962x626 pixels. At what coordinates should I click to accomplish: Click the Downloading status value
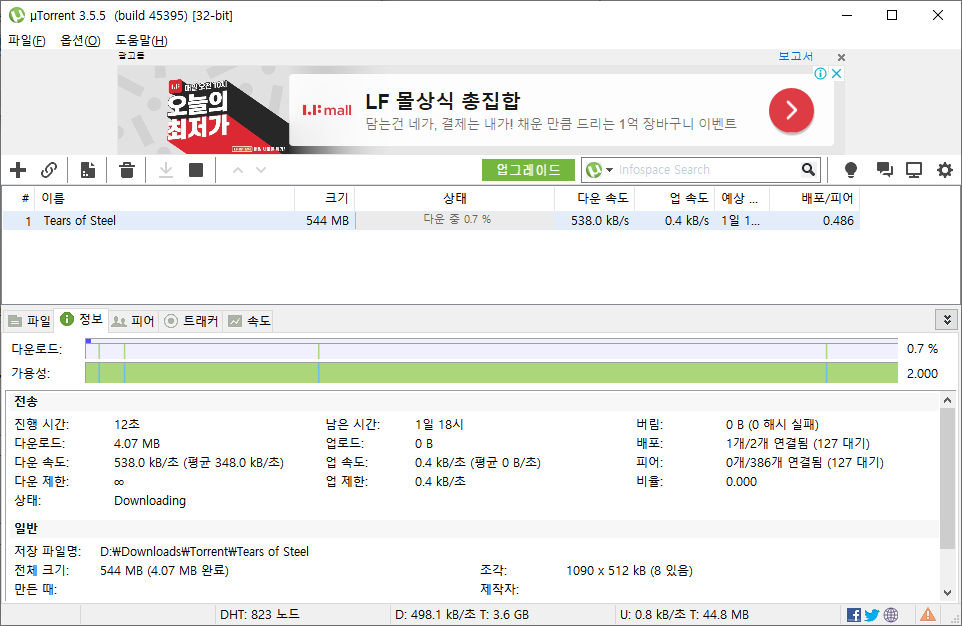(150, 501)
